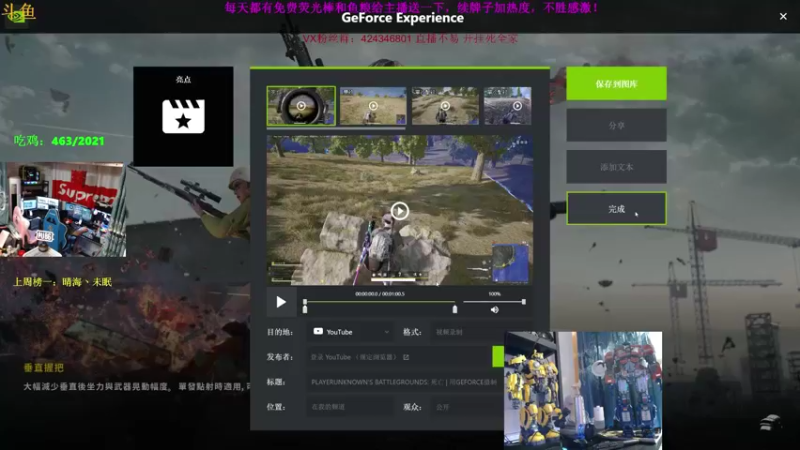The height and width of the screenshot is (450, 800).
Task: Click the external link icon in the publisher row
Action: [x=406, y=357]
